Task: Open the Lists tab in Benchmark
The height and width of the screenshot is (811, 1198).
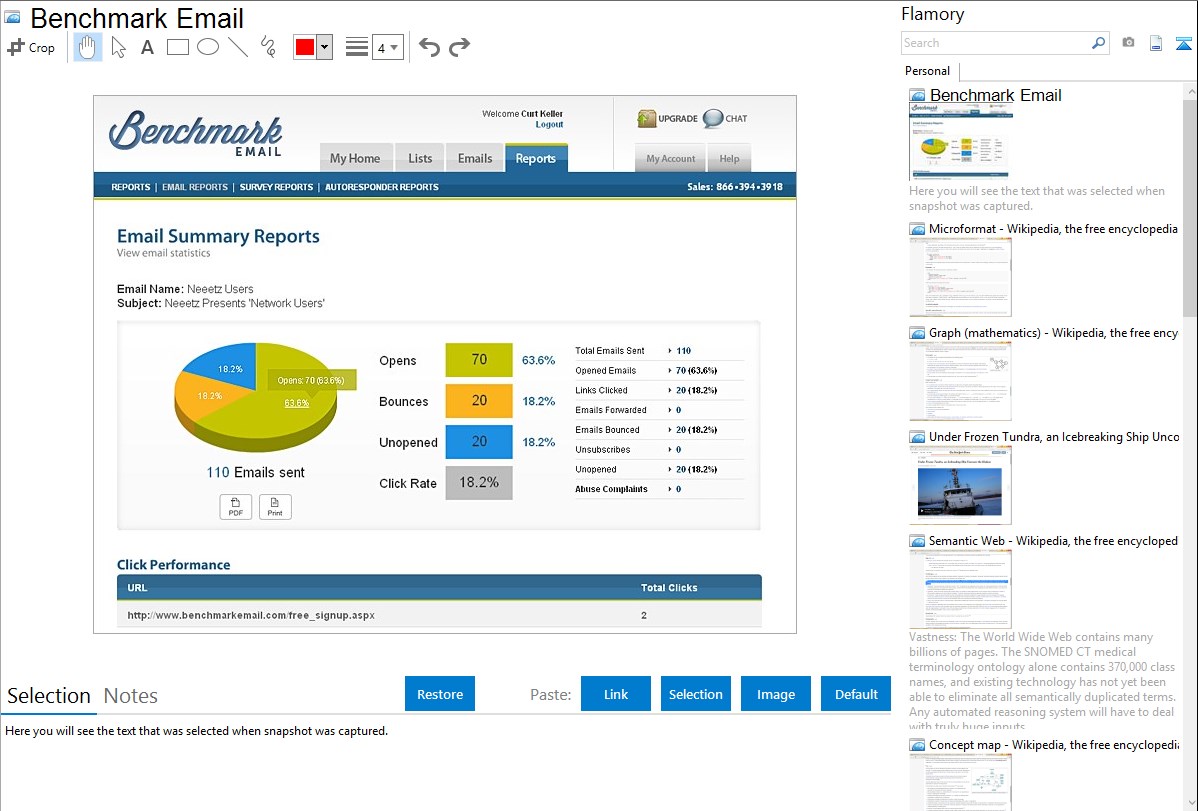Action: point(420,158)
